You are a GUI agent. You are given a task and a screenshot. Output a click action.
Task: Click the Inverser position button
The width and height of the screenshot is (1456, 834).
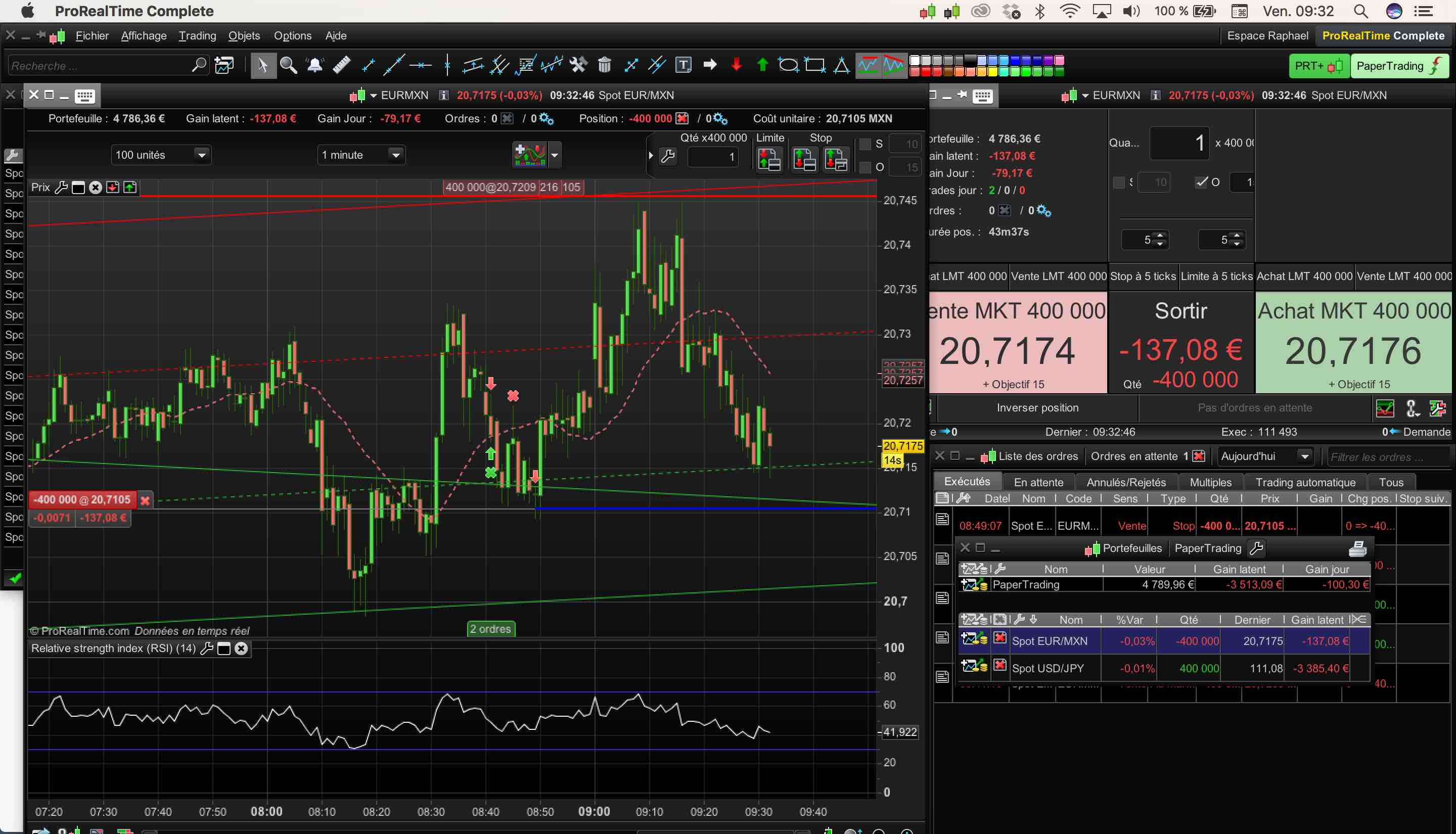[x=1037, y=408]
